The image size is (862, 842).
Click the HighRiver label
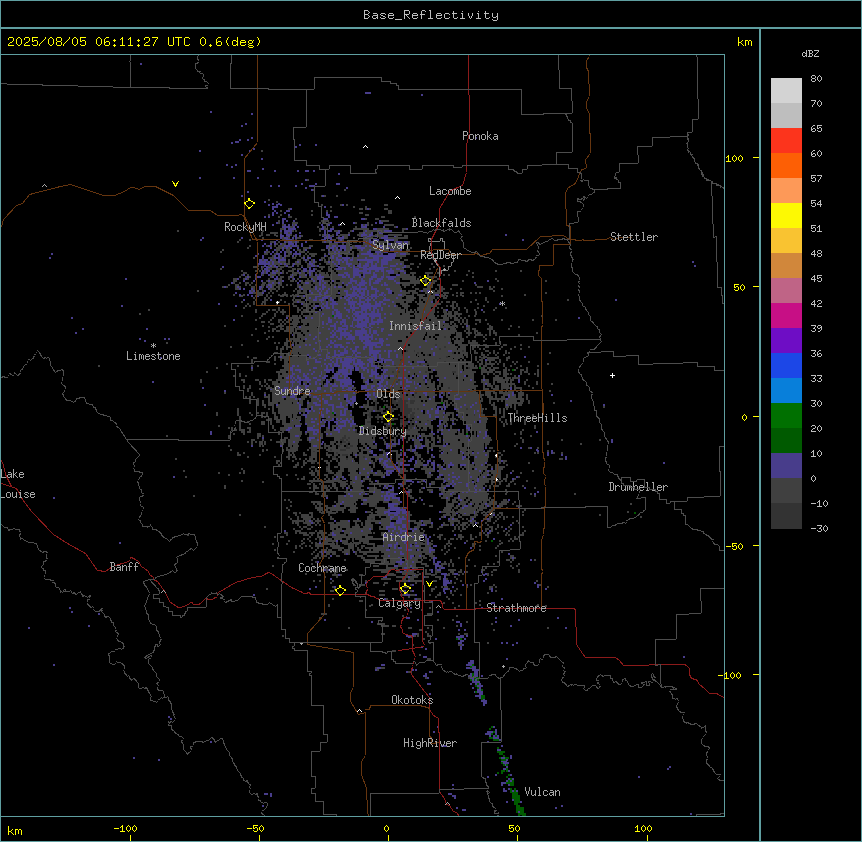click(430, 743)
